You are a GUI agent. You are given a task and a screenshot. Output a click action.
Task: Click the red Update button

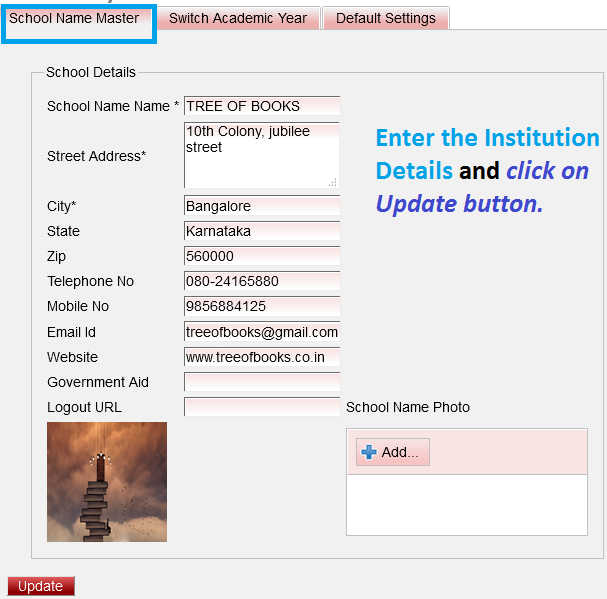point(41,586)
